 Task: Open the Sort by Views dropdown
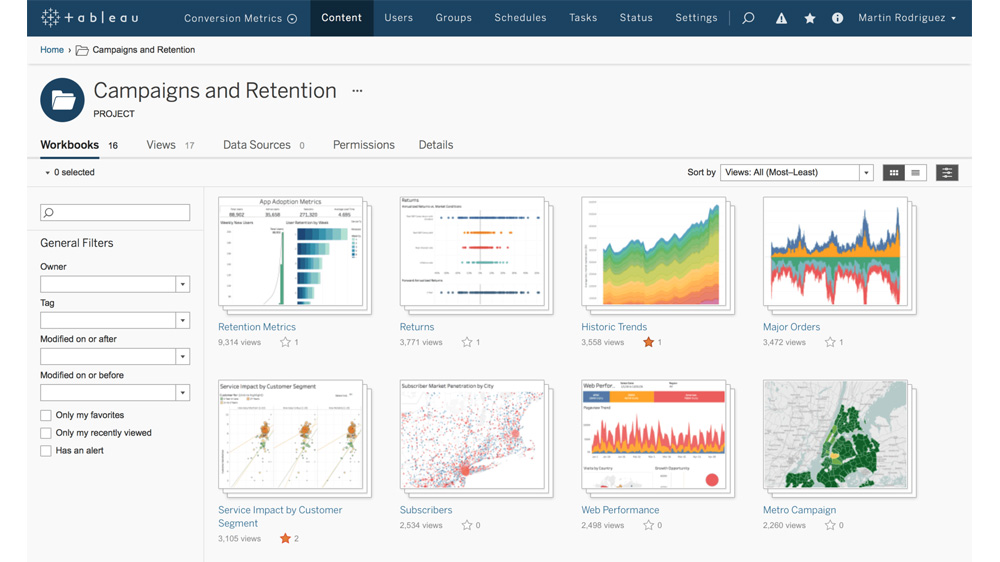pyautogui.click(x=866, y=173)
